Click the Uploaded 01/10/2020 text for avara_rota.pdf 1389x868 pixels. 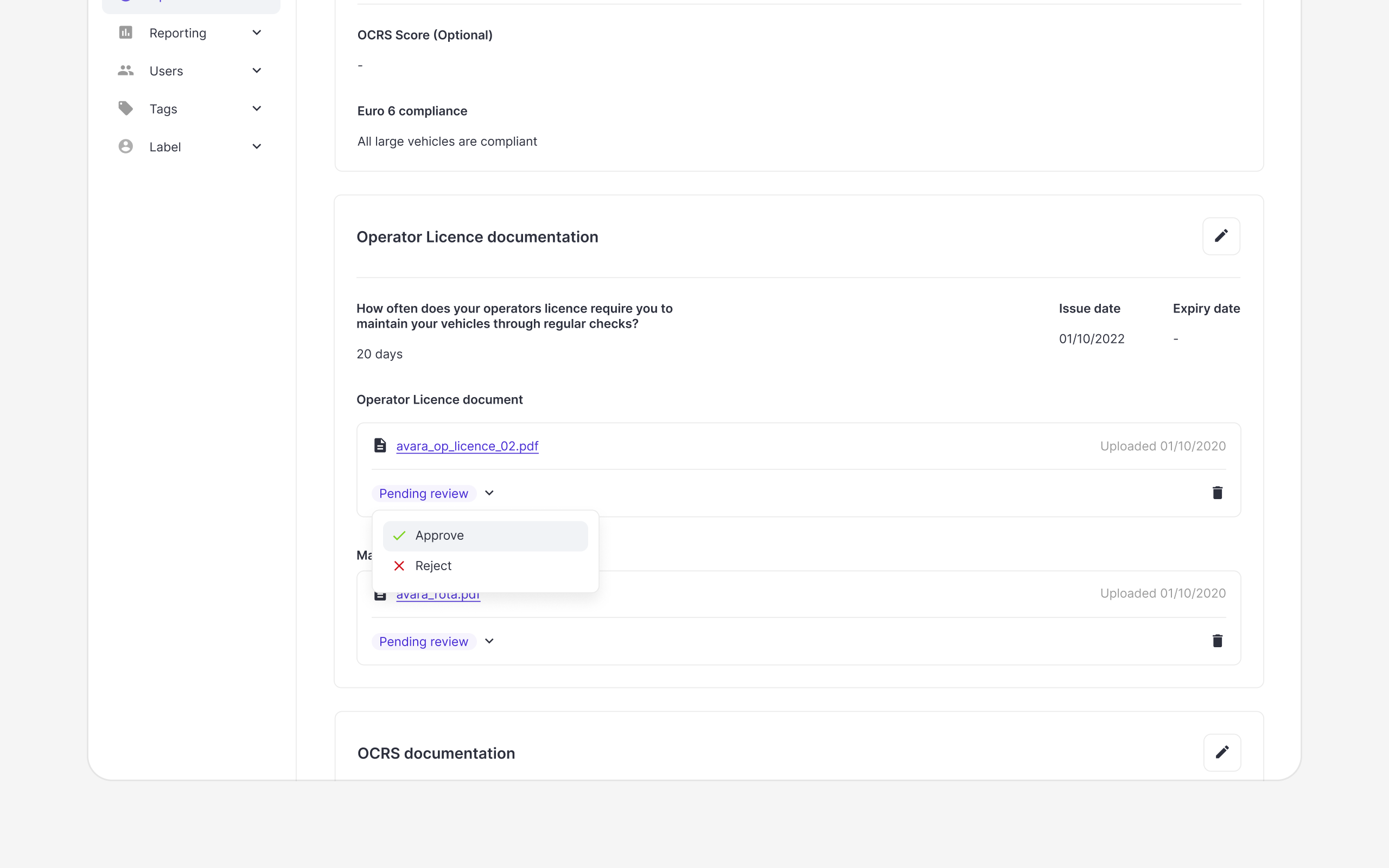point(1162,593)
